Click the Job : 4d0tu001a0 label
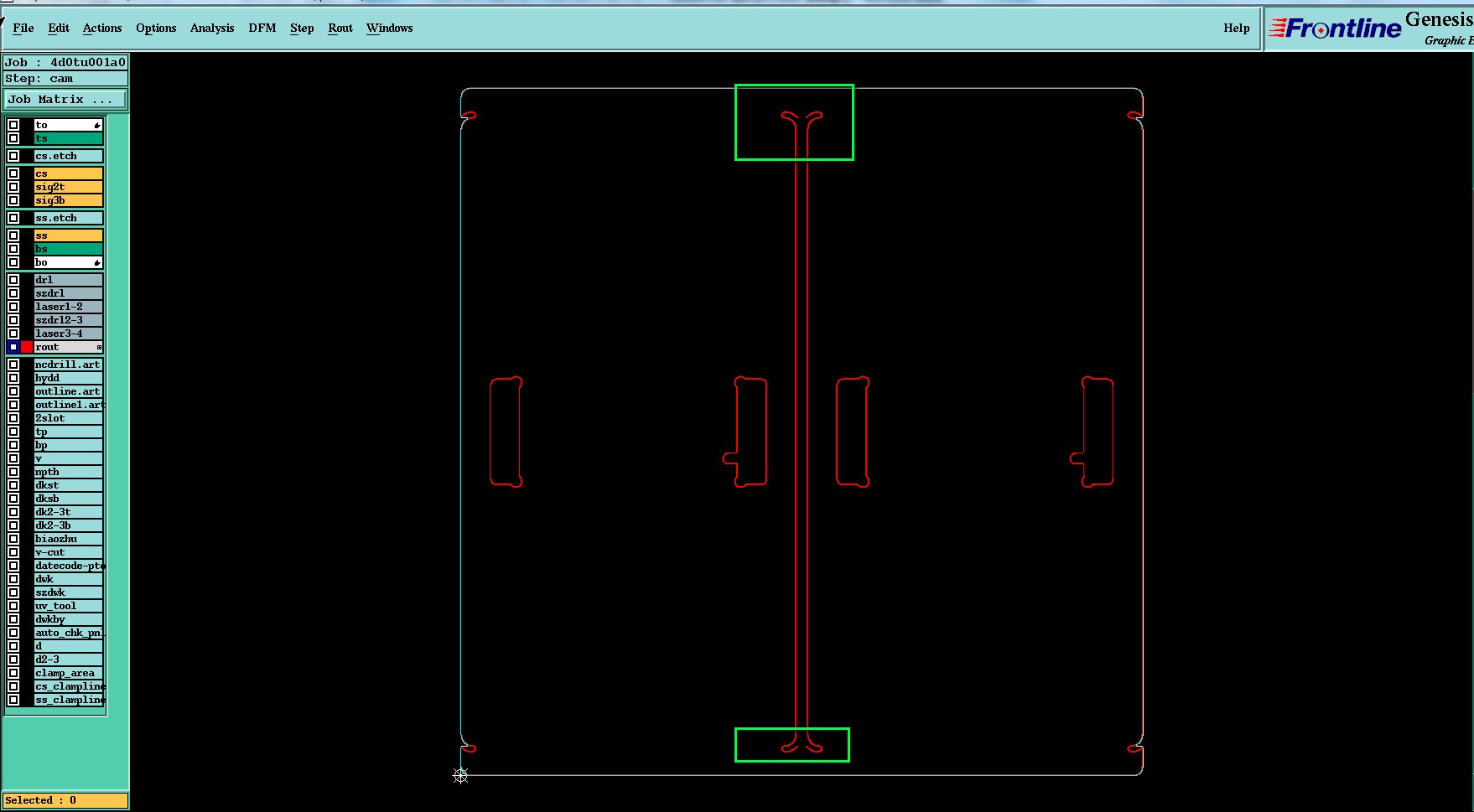Viewport: 1474px width, 812px height. click(x=65, y=62)
